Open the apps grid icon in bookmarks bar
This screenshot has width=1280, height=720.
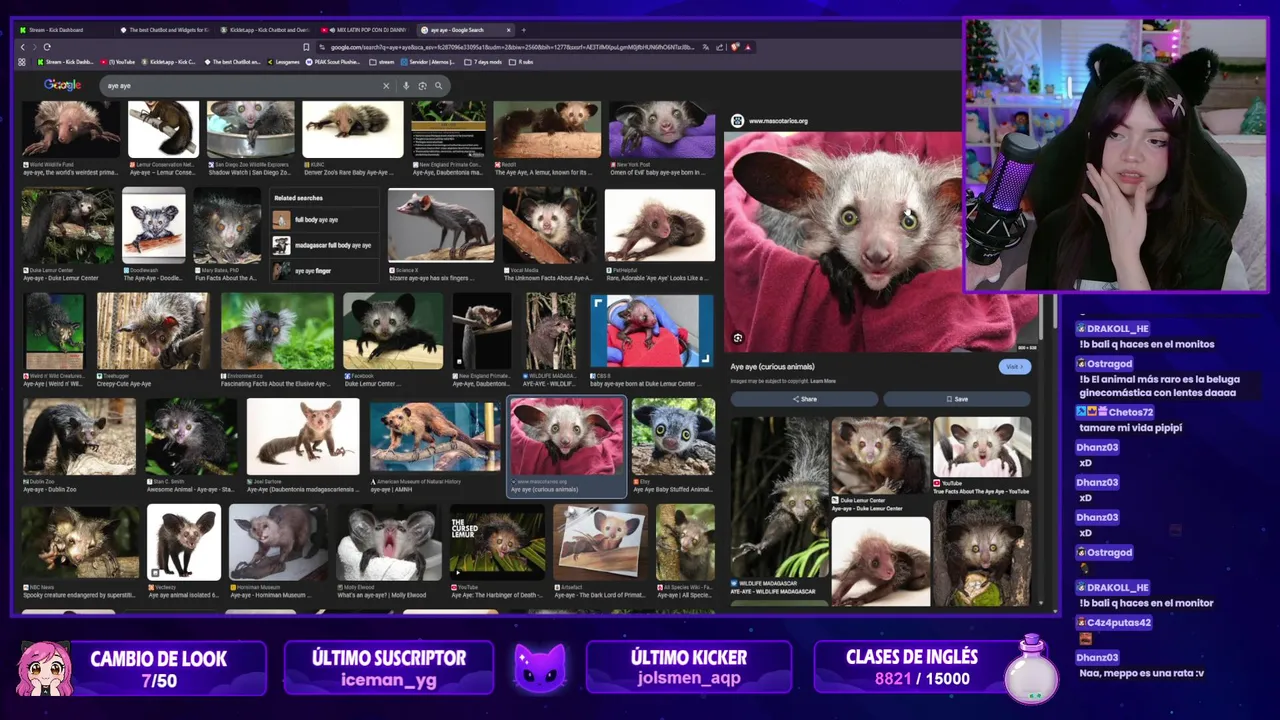22,62
